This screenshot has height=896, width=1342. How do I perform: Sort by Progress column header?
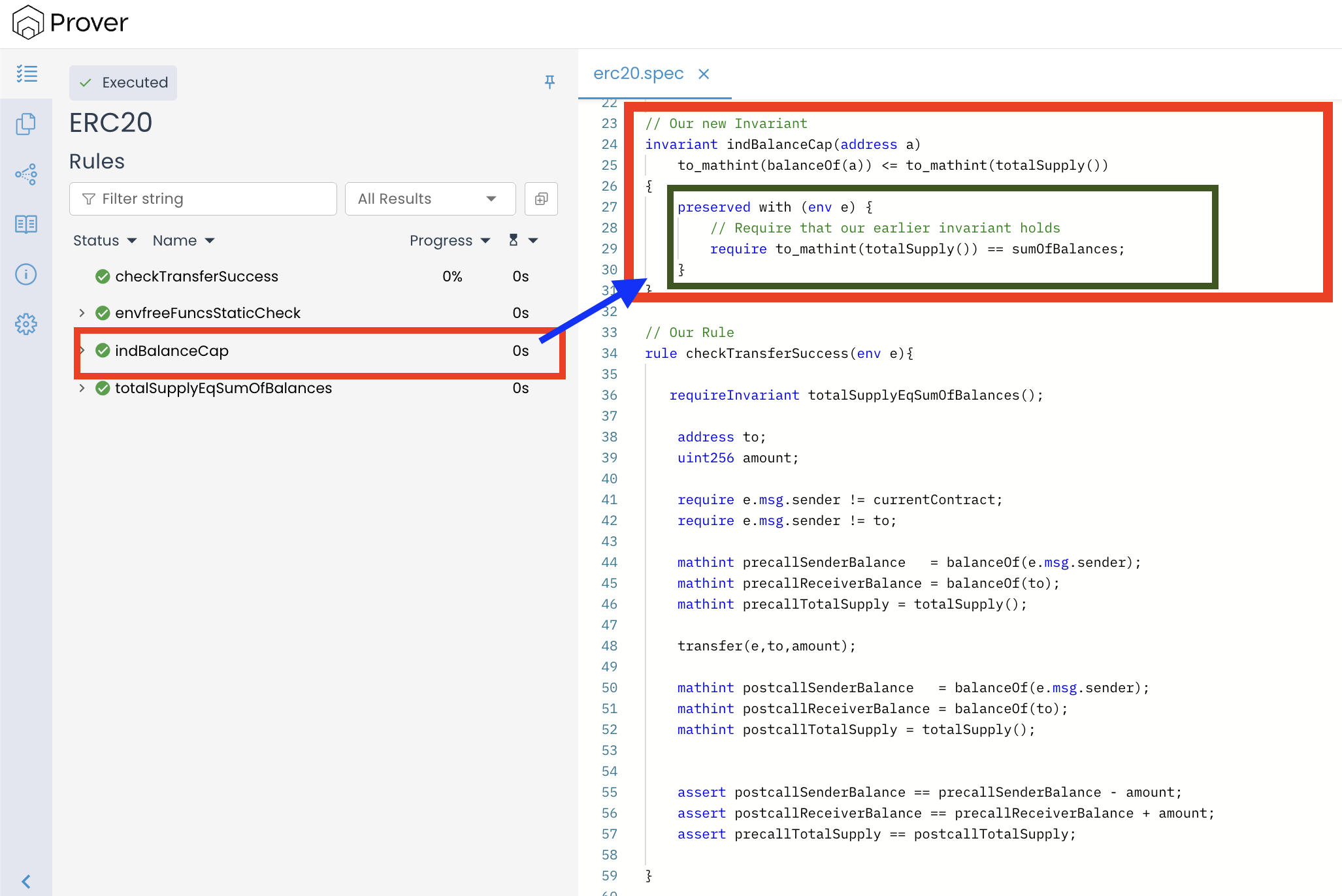point(450,240)
